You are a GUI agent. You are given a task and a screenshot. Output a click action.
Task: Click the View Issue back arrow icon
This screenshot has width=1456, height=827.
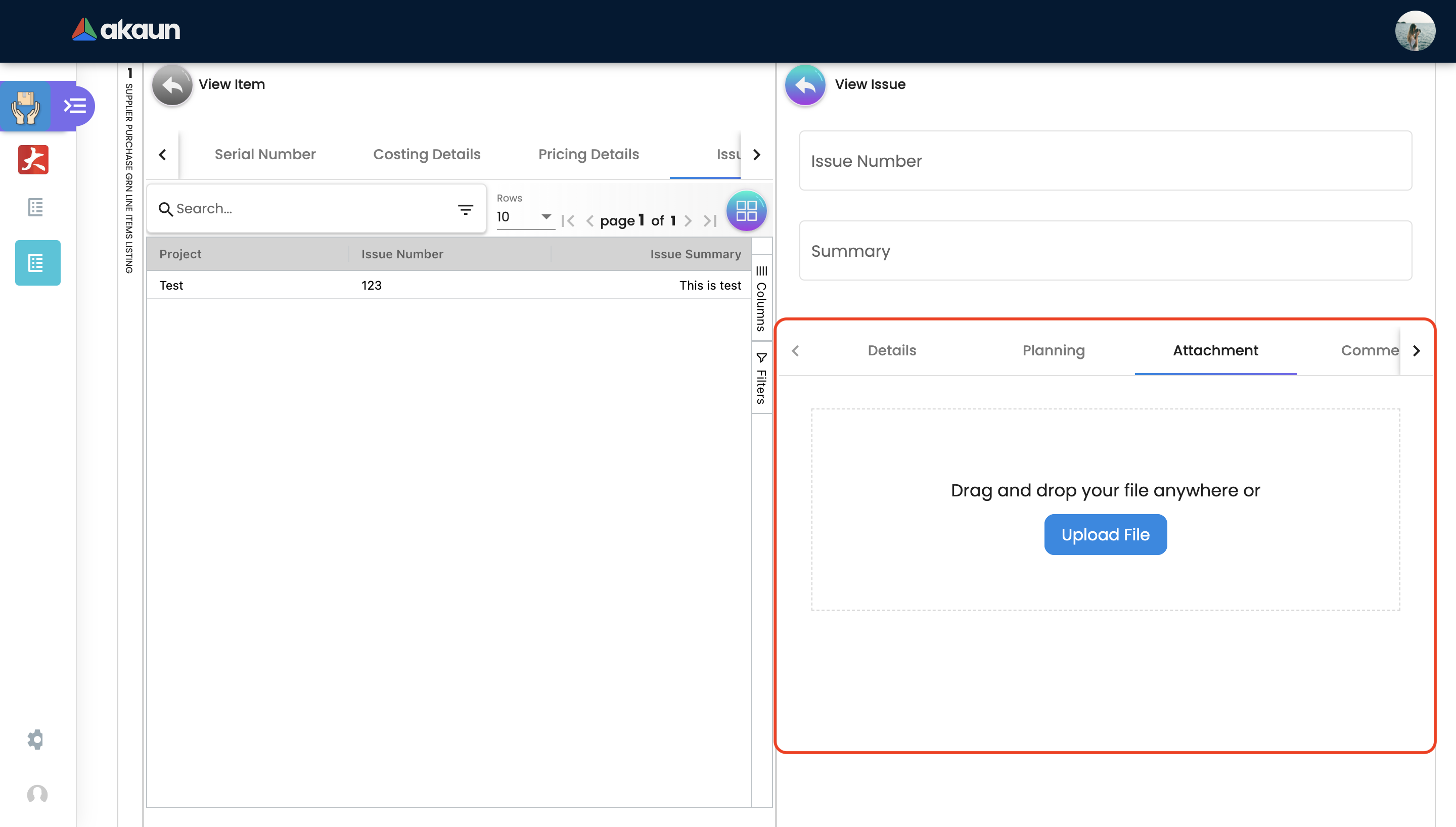click(x=805, y=84)
